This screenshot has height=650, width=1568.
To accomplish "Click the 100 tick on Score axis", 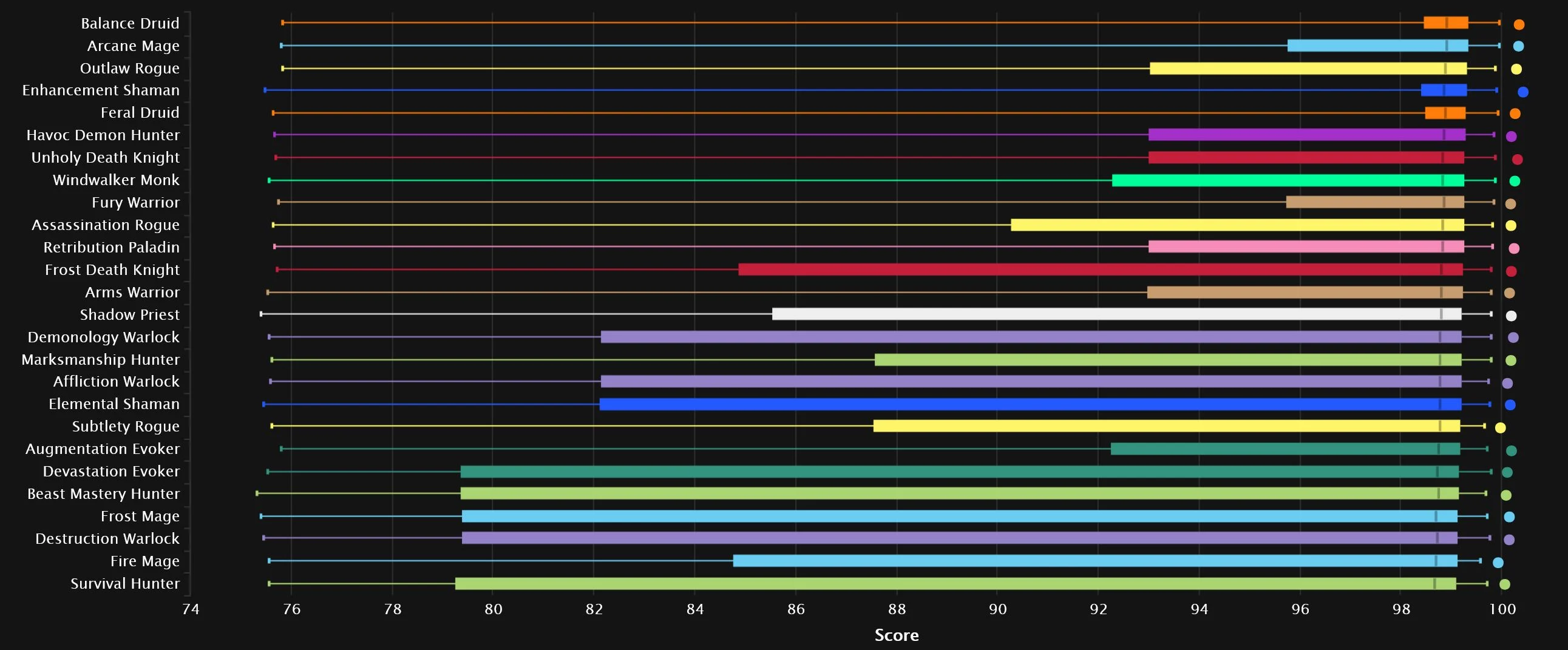I will coord(1502,609).
